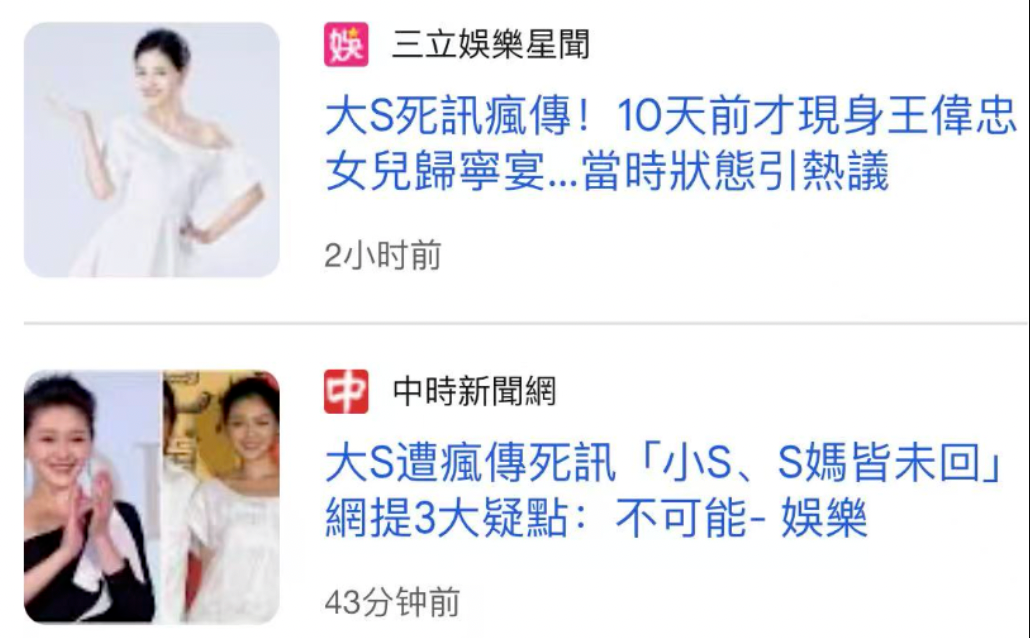This screenshot has width=1030, height=638.
Task: Click the 2小时前 timestamp
Action: (382, 255)
